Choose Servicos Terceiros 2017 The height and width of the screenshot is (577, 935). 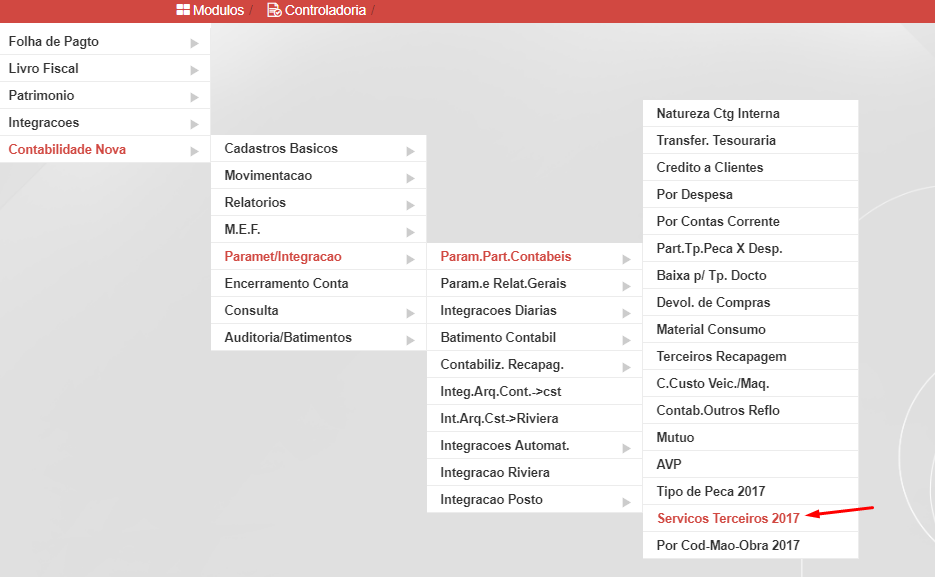tap(750, 518)
